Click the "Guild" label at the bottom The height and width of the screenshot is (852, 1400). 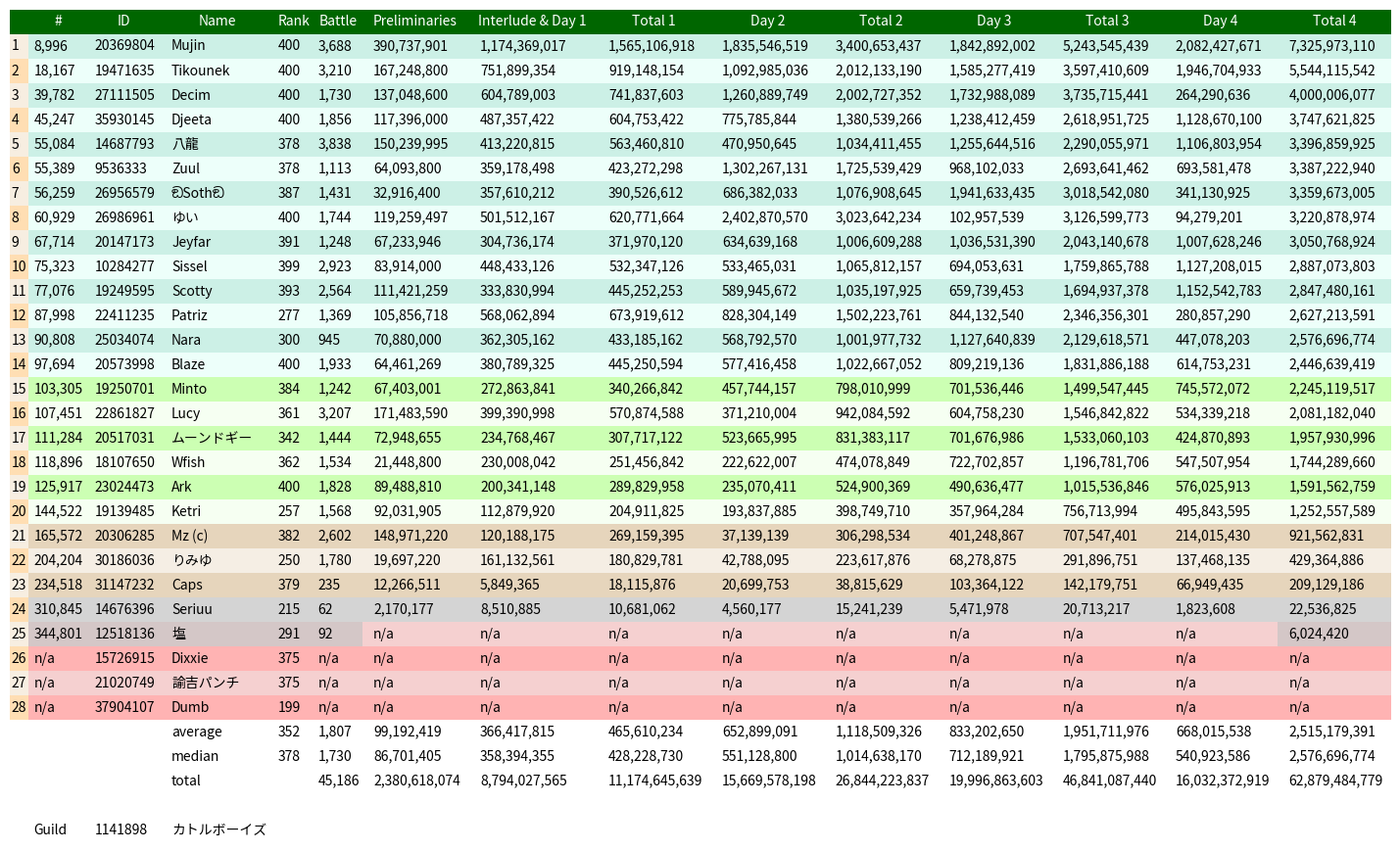coord(50,829)
